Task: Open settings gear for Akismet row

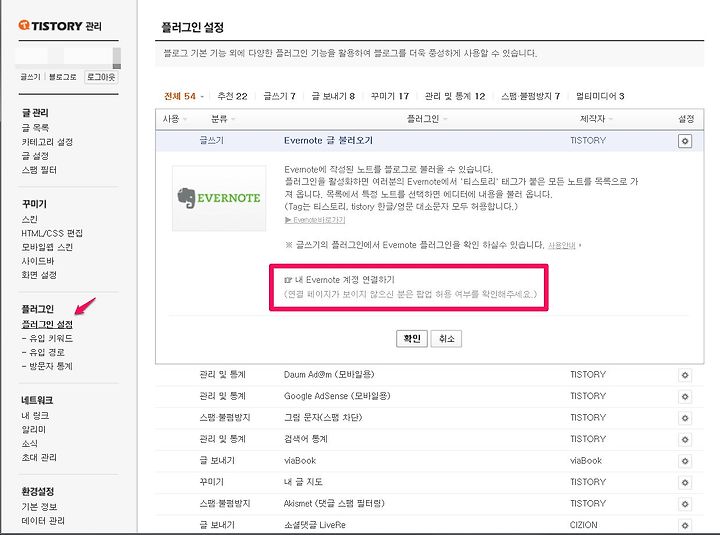Action: tap(685, 504)
